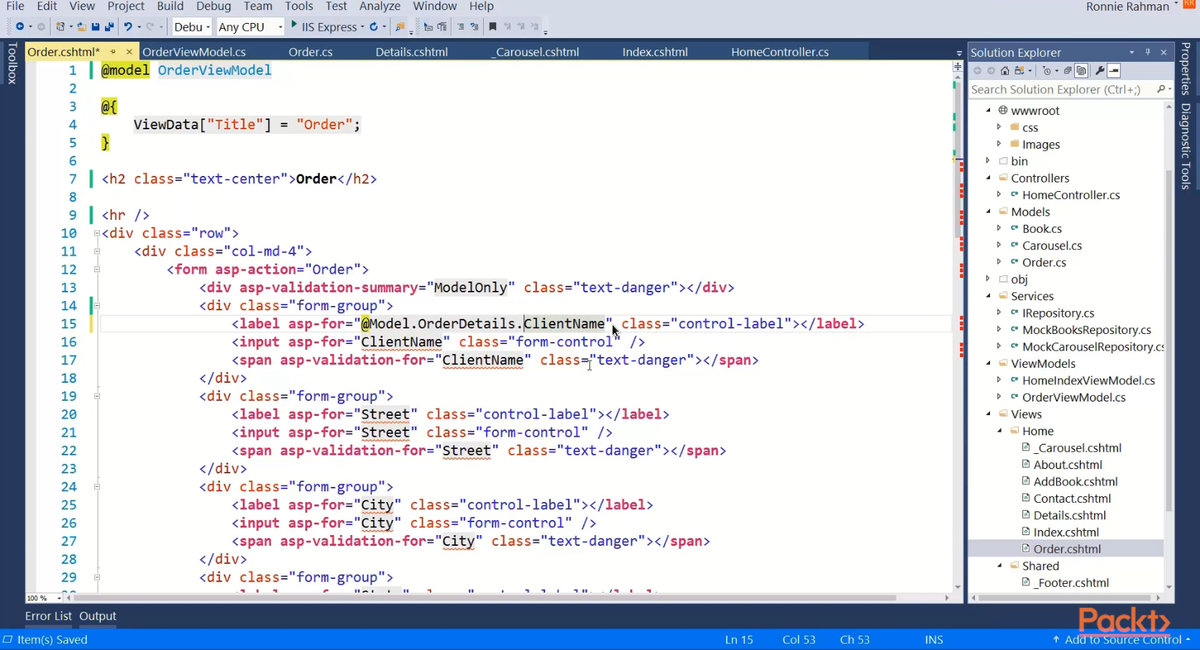Screen dimensions: 1200x650
Task: Collapse the Controllers folder
Action: (989, 178)
